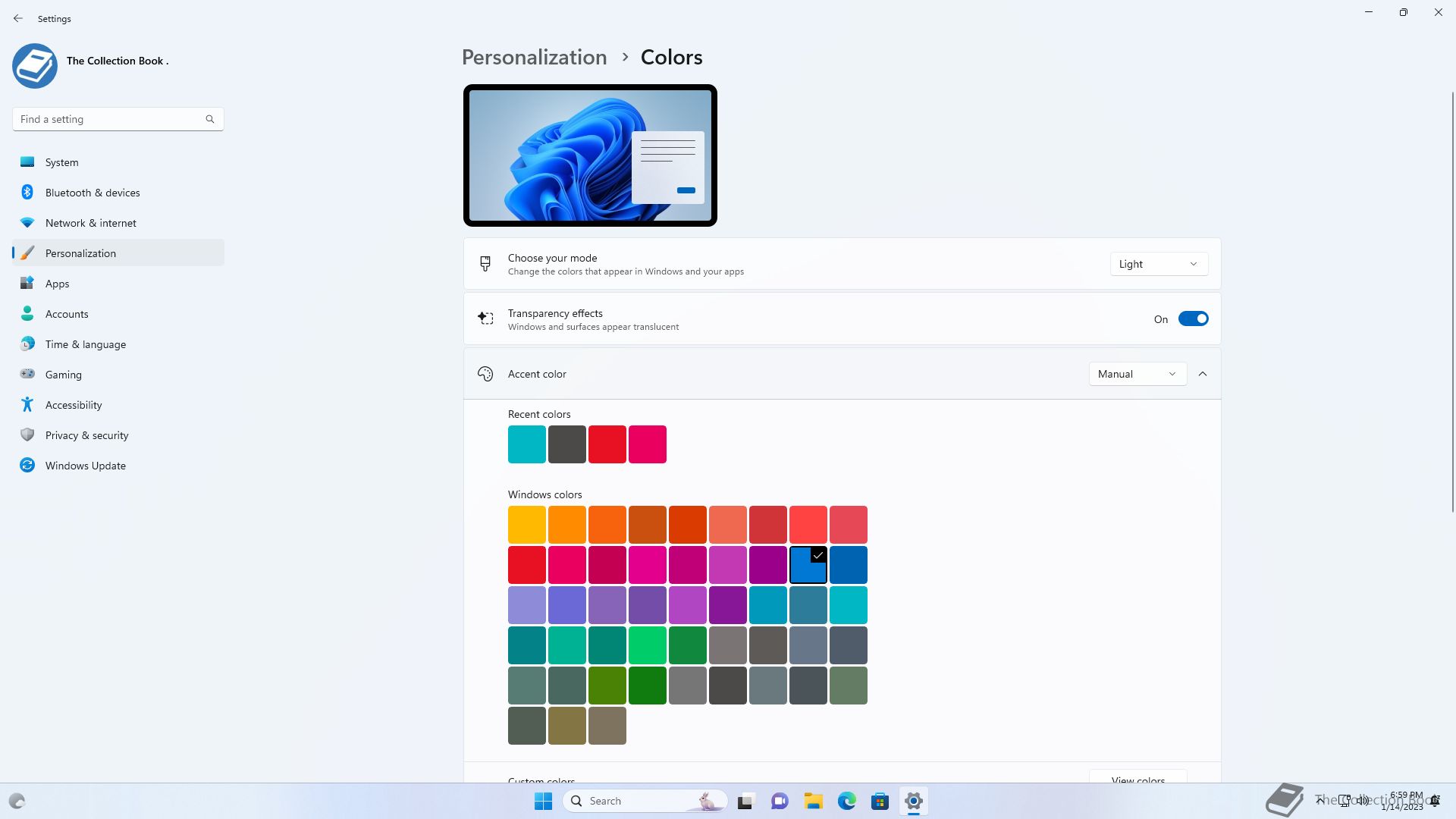This screenshot has width=1456, height=819.
Task: Show hidden icons chevron in system tray
Action: [1320, 800]
